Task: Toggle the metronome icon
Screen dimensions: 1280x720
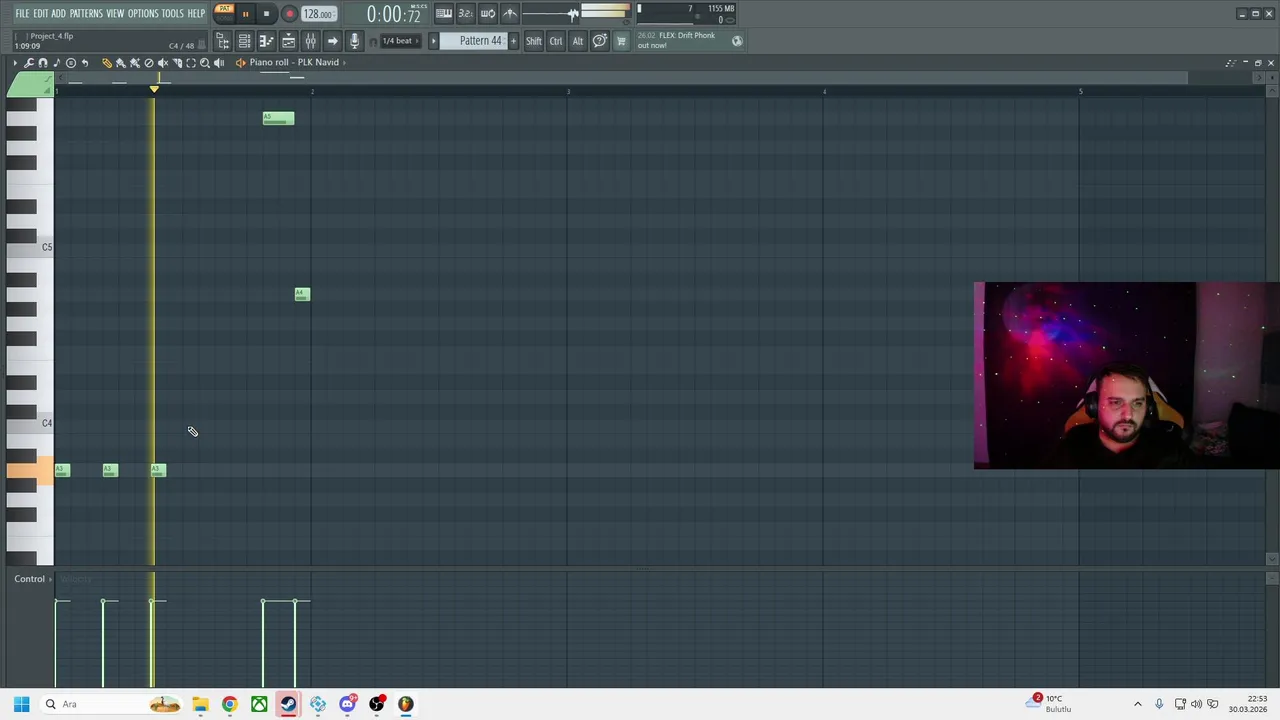Action: pyautogui.click(x=510, y=13)
